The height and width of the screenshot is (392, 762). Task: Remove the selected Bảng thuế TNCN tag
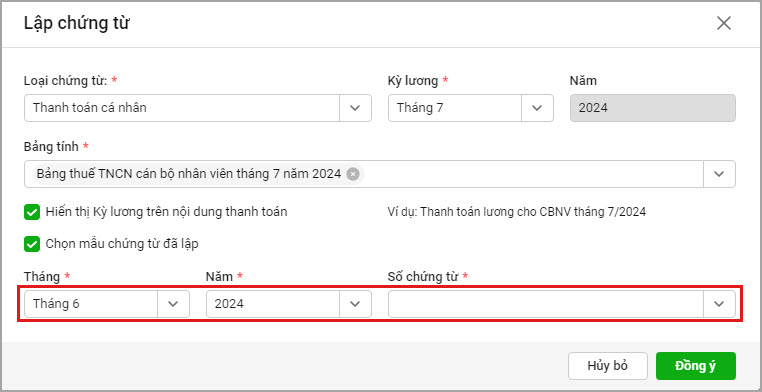click(353, 174)
